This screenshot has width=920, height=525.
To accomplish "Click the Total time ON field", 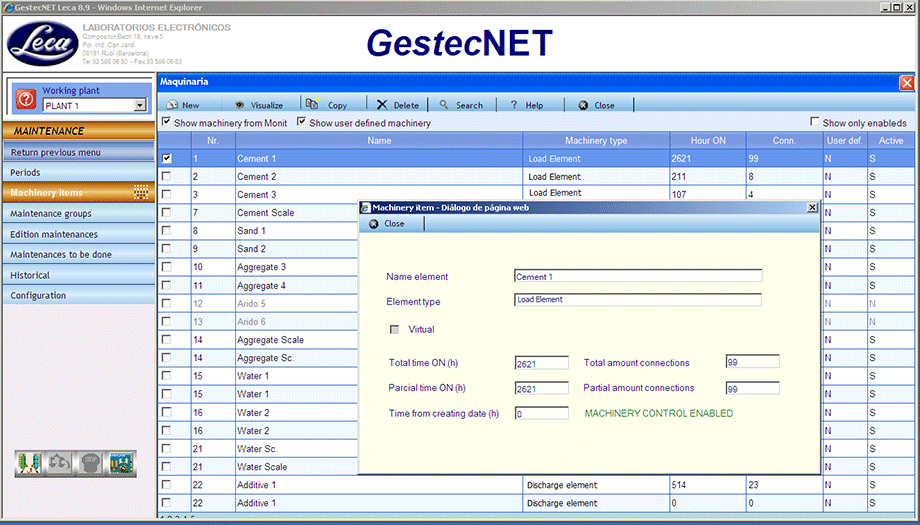I will 542,363.
